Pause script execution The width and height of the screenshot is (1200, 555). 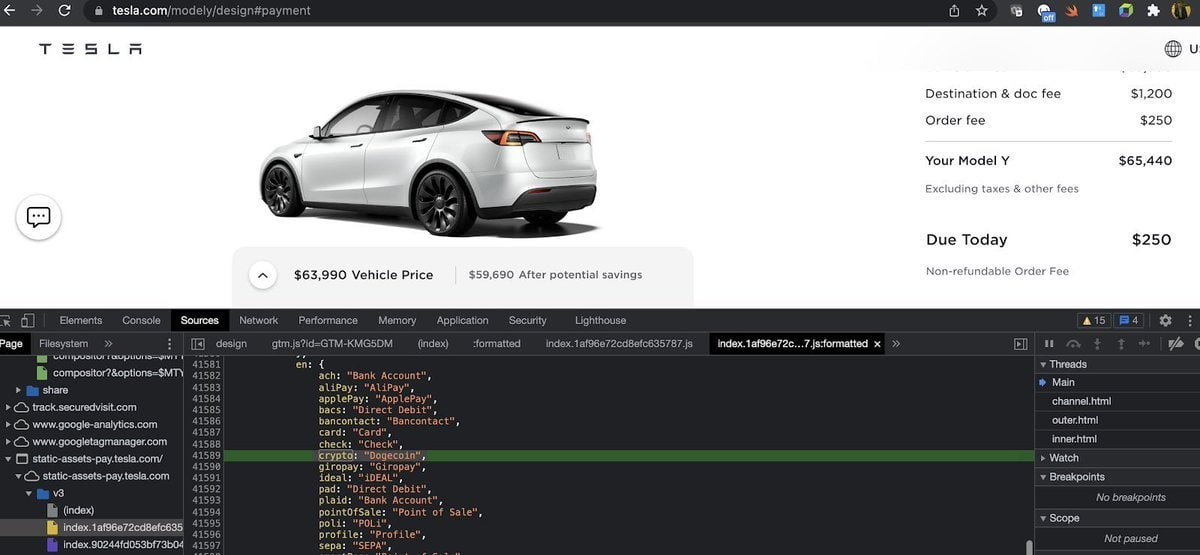[x=1049, y=344]
